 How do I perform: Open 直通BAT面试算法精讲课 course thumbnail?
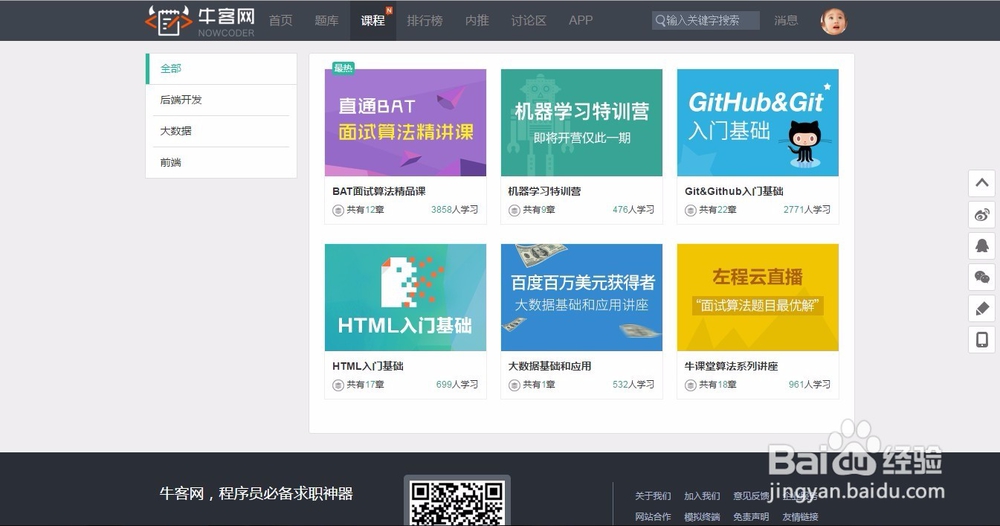[x=406, y=122]
